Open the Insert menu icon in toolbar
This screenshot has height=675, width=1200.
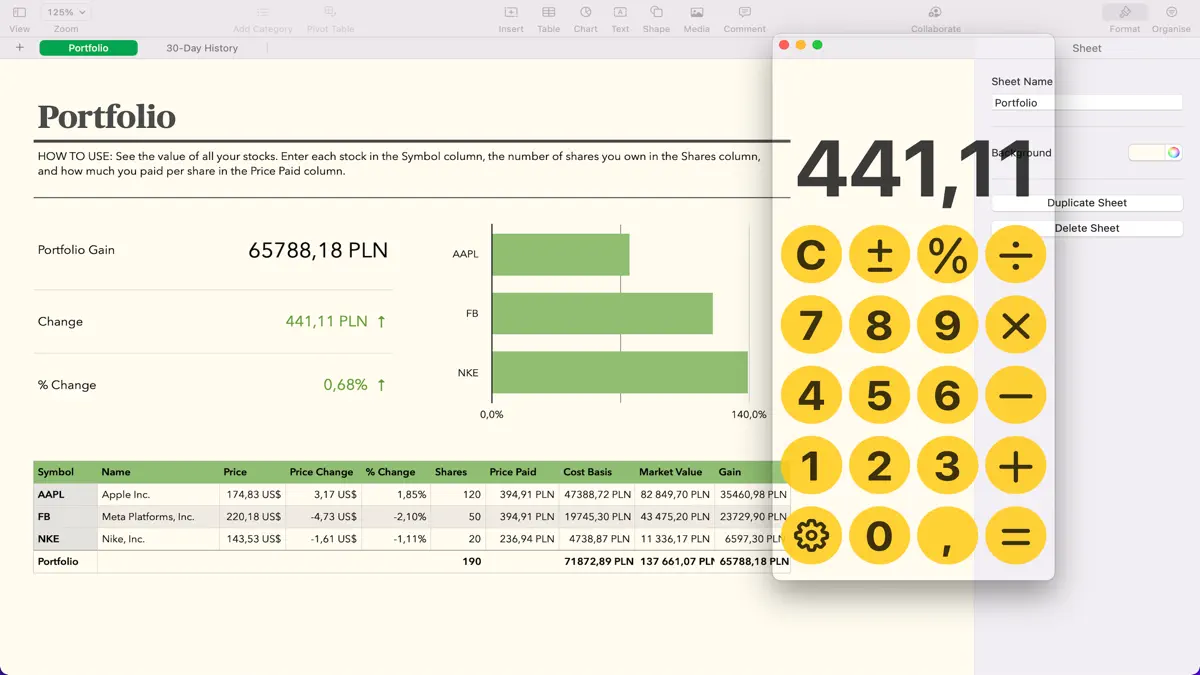click(511, 15)
